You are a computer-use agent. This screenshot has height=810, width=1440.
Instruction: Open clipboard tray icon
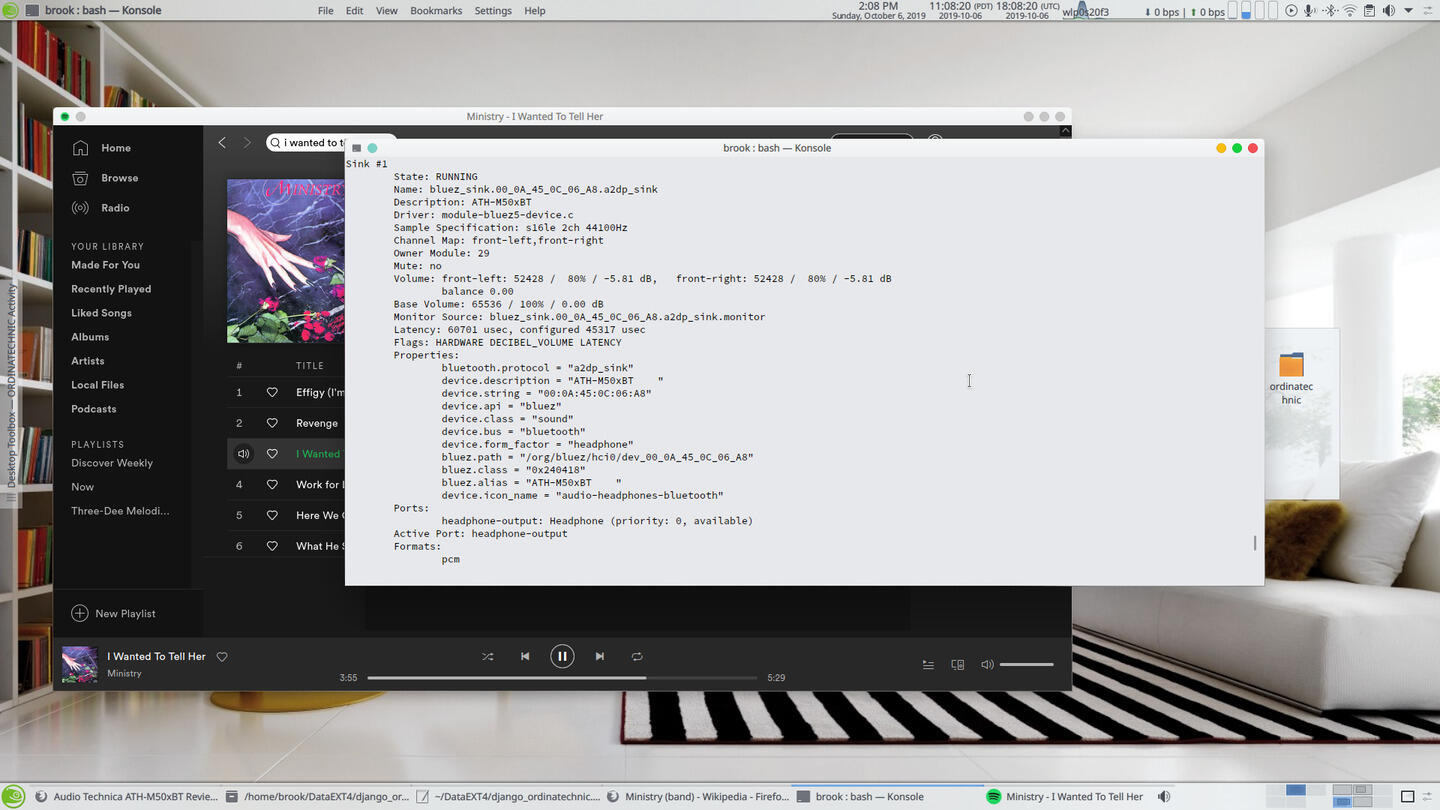coord(1369,11)
